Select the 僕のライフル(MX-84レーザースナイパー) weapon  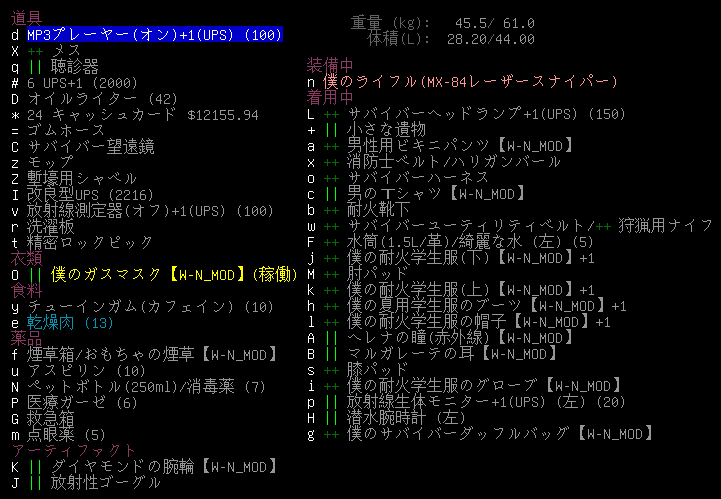coord(470,82)
